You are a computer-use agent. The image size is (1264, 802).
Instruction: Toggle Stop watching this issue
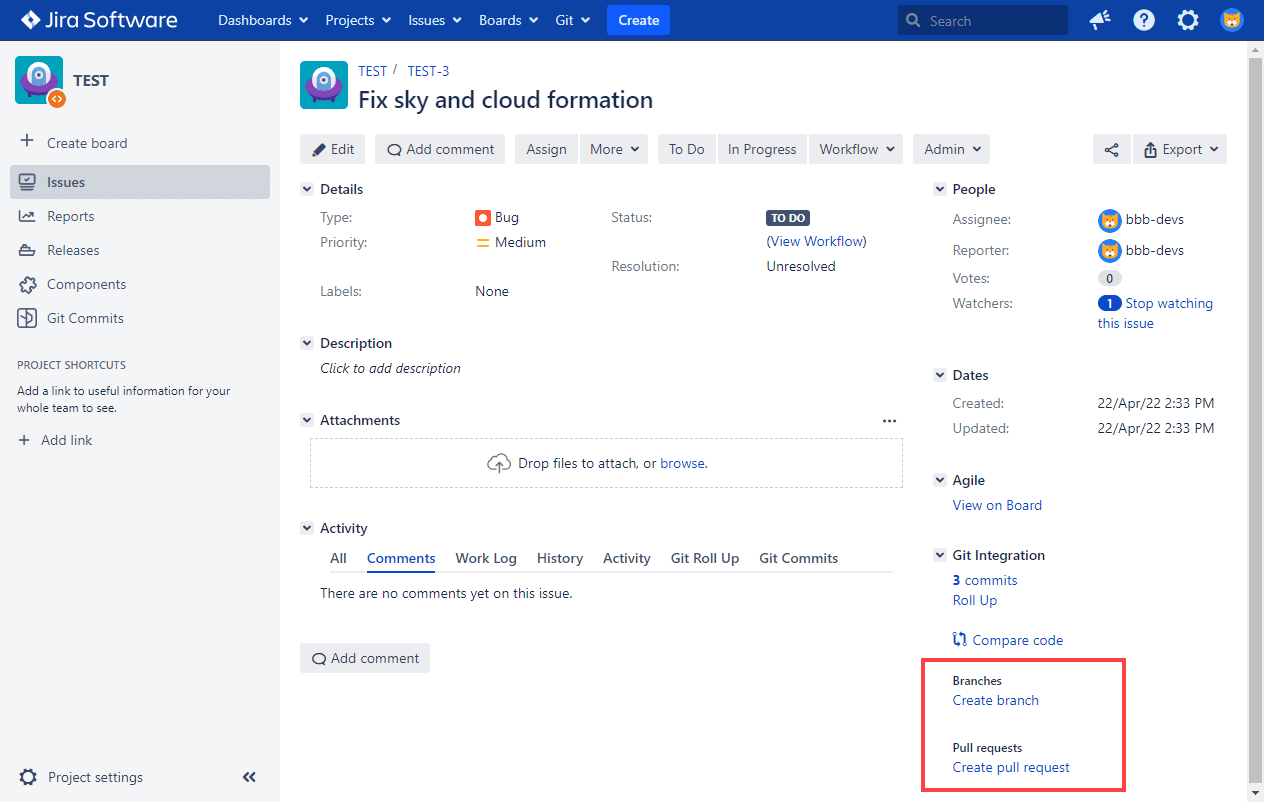pyautogui.click(x=1168, y=303)
